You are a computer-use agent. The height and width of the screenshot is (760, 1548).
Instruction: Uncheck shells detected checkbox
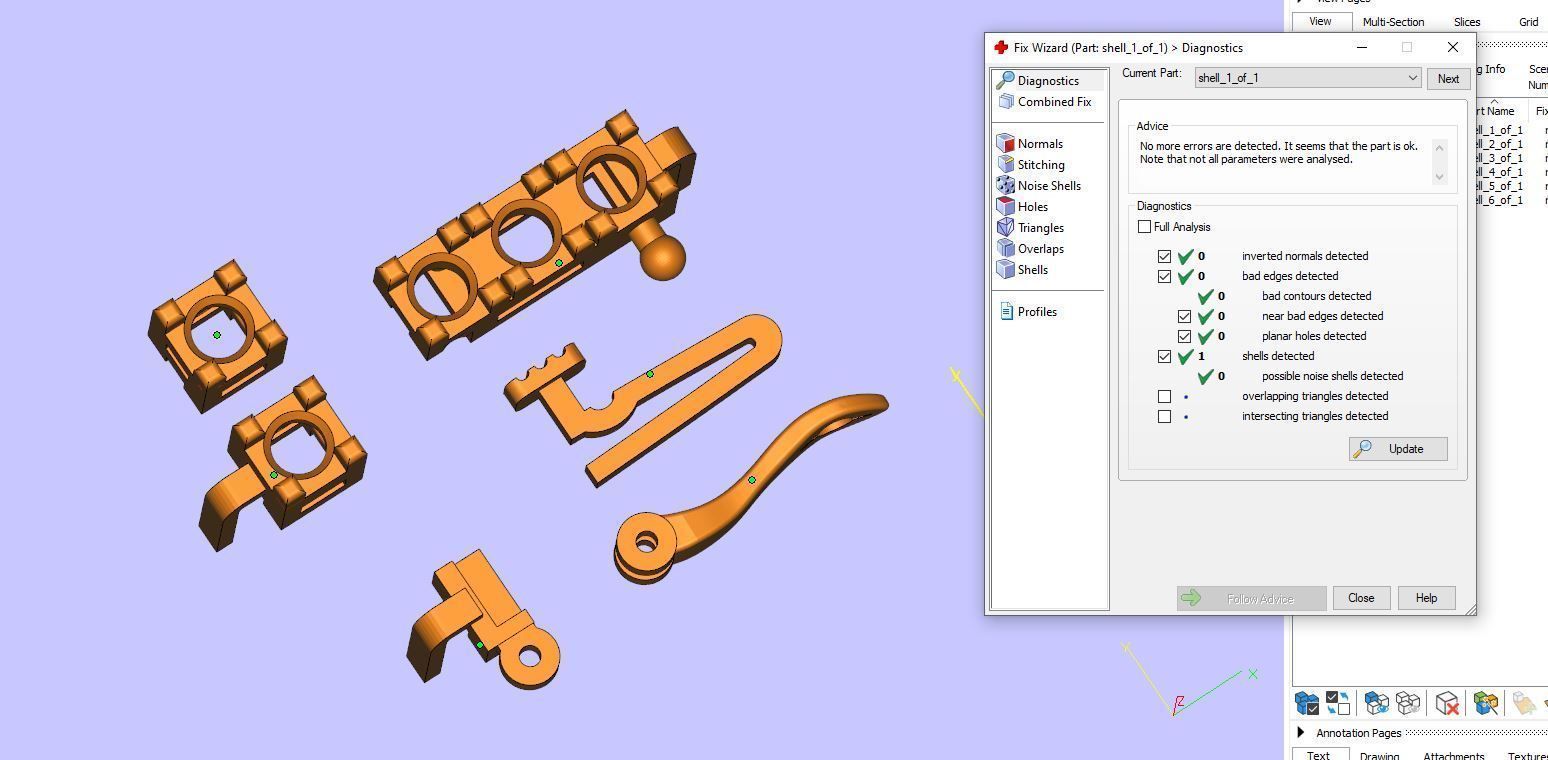(x=1164, y=356)
